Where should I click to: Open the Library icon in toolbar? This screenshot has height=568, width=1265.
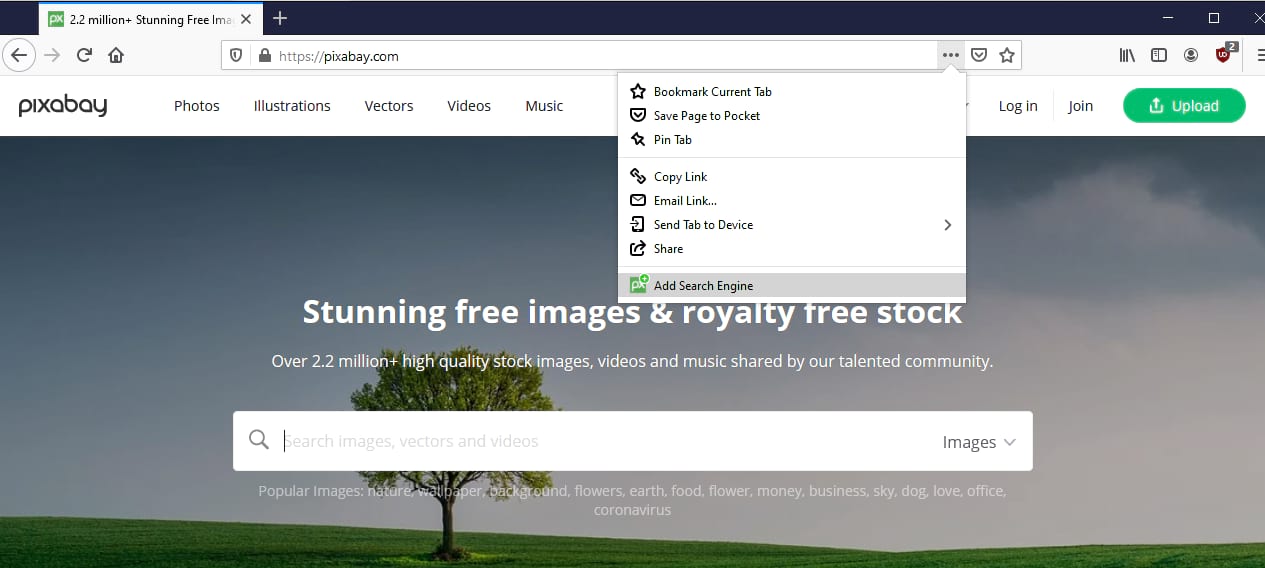click(x=1127, y=56)
